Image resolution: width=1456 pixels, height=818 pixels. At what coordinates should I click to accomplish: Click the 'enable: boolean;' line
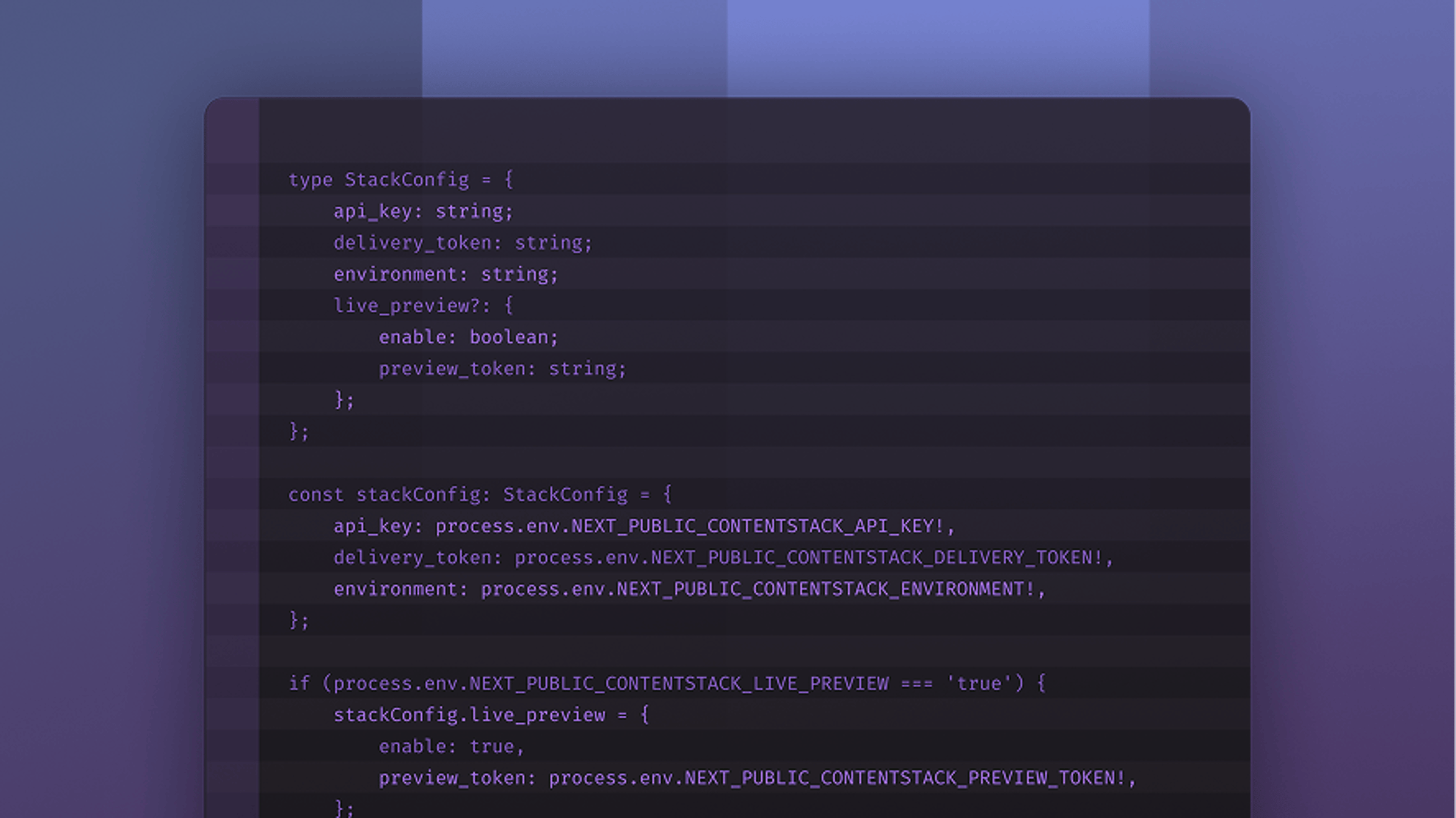469,337
